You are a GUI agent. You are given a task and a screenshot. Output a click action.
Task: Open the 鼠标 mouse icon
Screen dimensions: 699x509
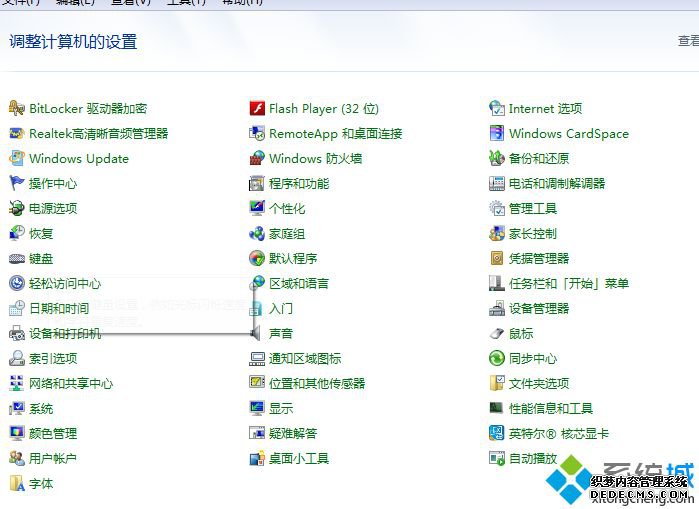(x=497, y=333)
